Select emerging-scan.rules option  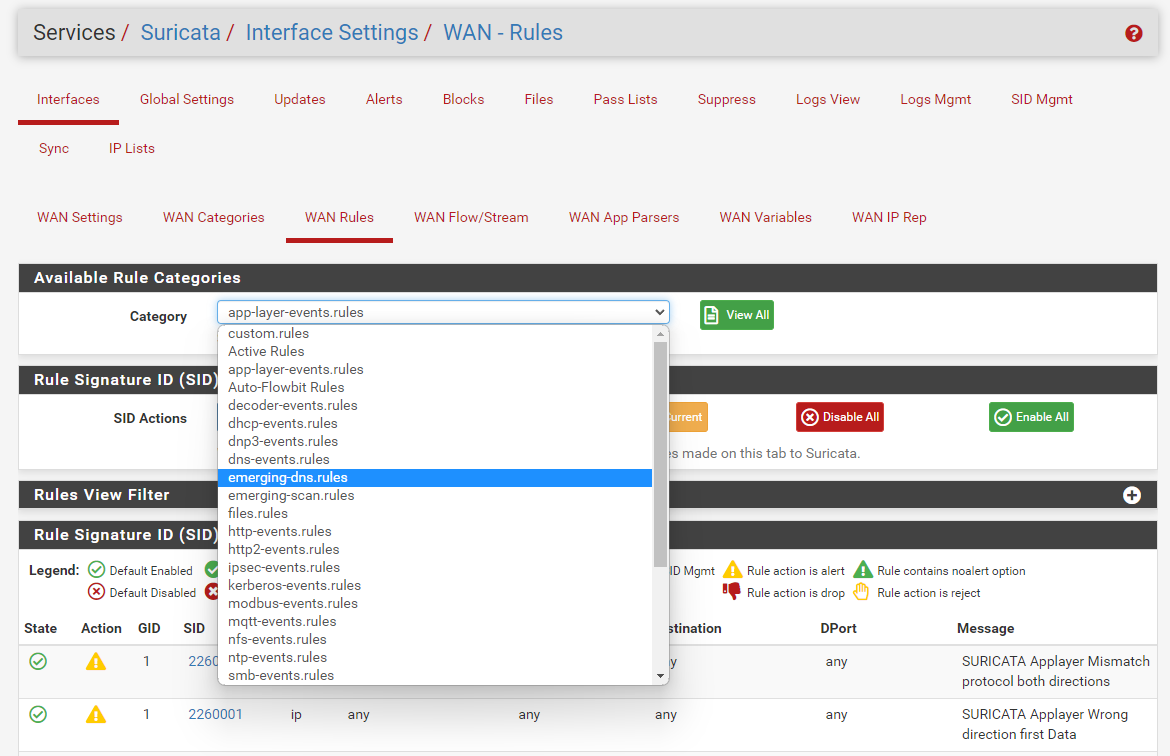coord(435,496)
